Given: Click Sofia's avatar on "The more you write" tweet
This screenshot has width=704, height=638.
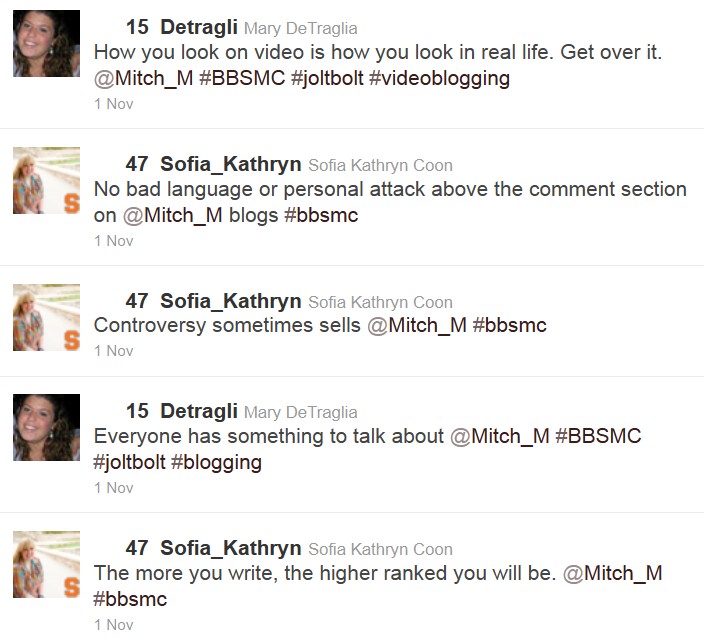Looking at the screenshot, I should coord(46,564).
